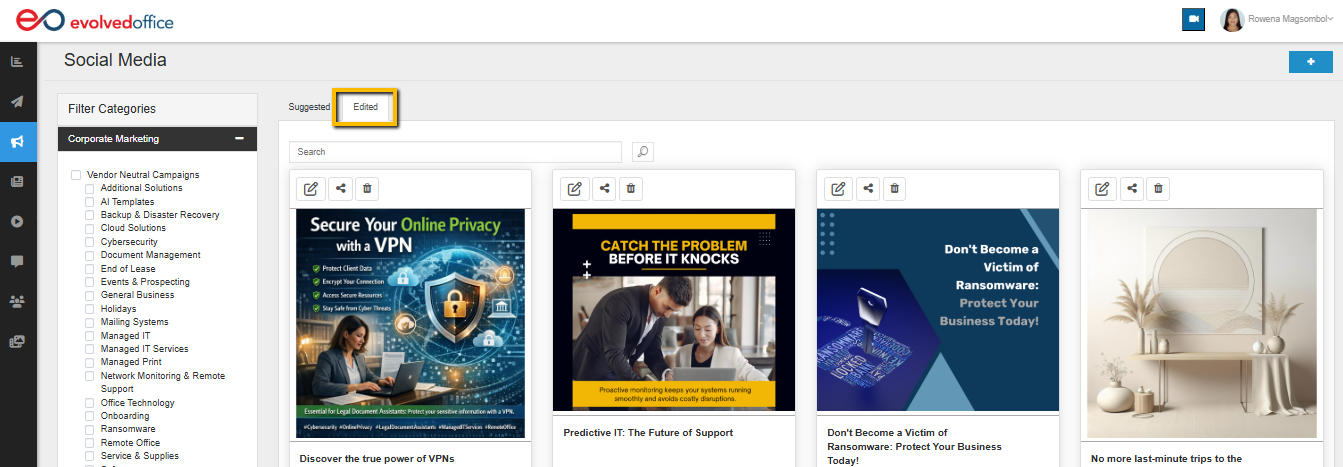The height and width of the screenshot is (467, 1343).
Task: Check the Cybersecurity category checkbox
Action: coord(90,242)
